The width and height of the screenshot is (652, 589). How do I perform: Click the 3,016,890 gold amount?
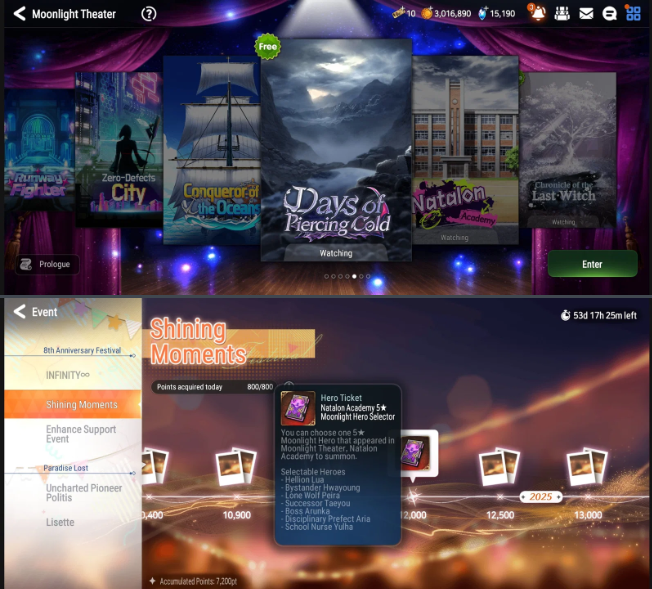[452, 14]
